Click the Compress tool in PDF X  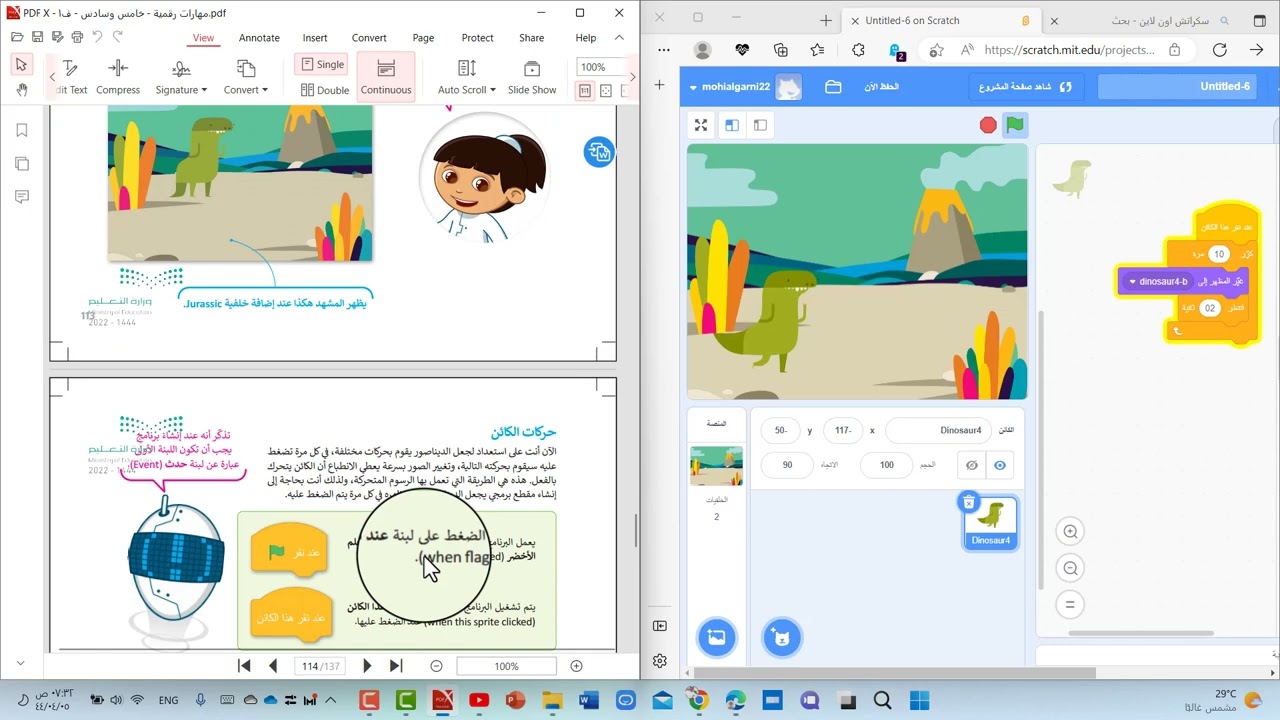[x=118, y=77]
